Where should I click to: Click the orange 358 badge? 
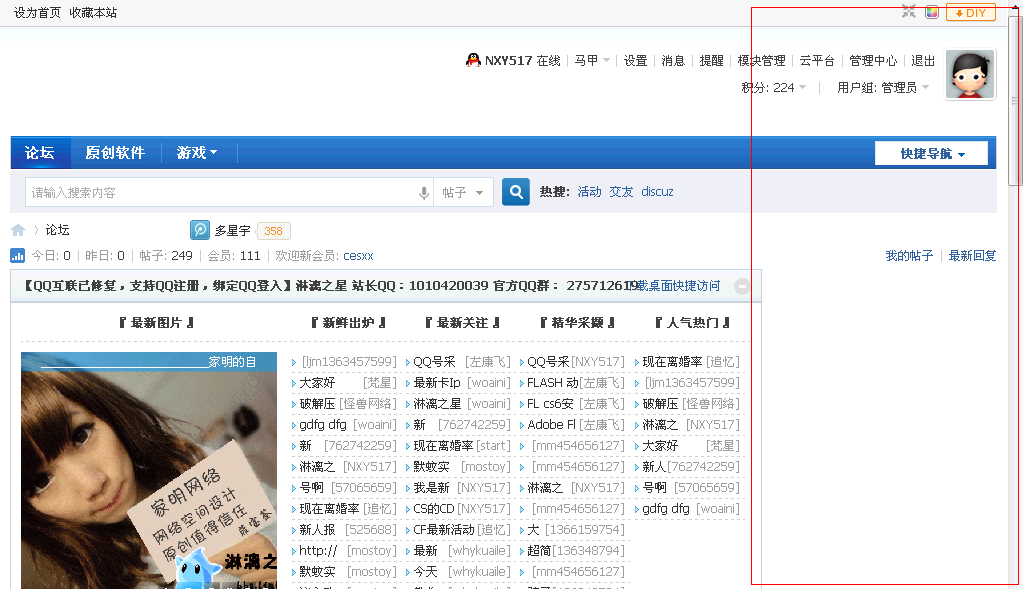(273, 231)
